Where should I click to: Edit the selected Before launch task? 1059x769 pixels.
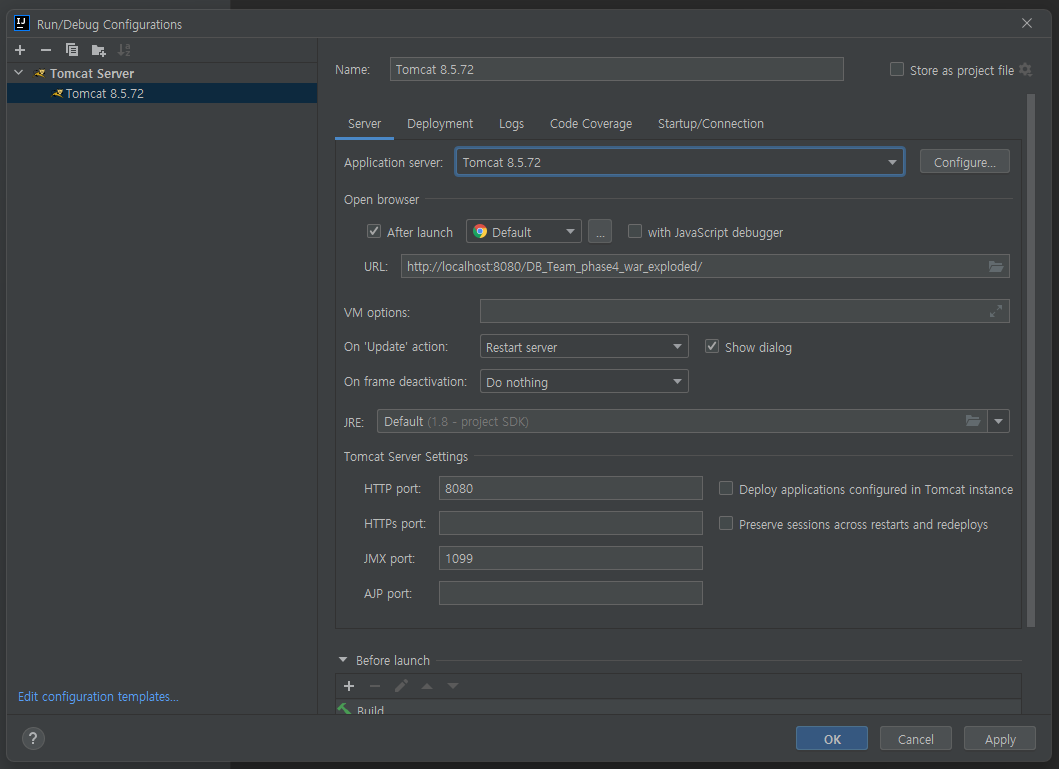[x=401, y=686]
